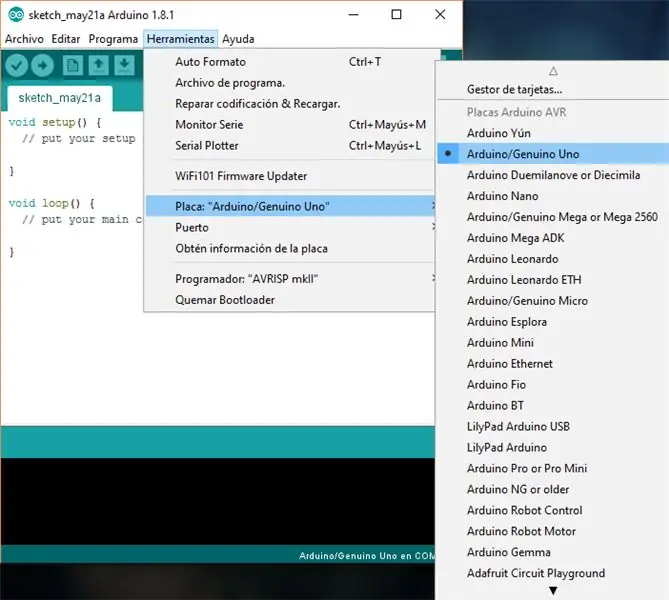Select Arduino/Genuino Mega or Mega 2560

click(x=553, y=217)
